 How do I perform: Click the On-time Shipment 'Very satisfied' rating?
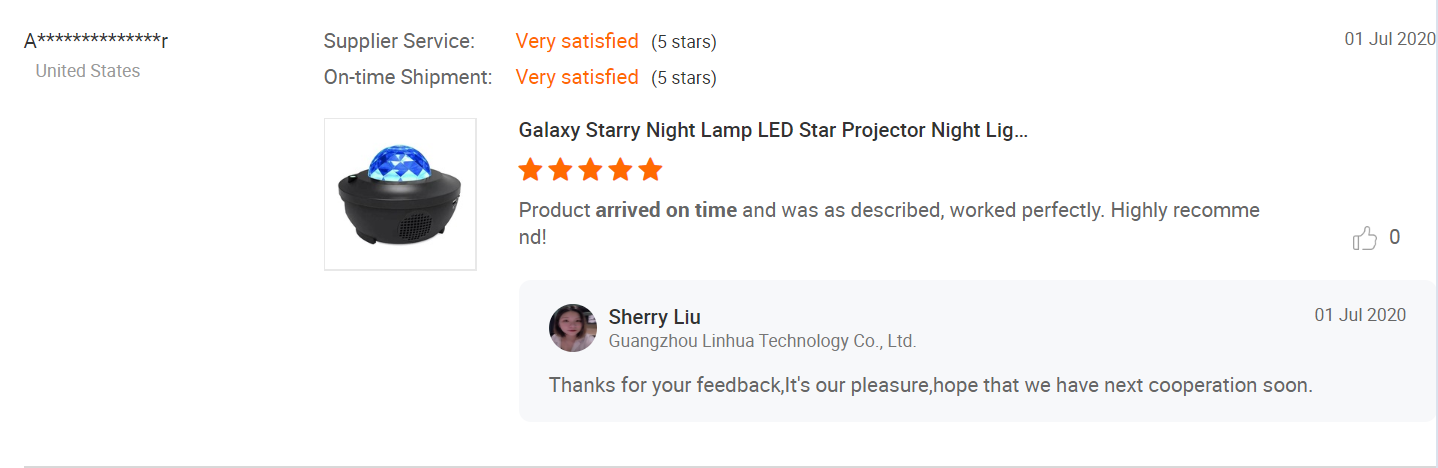click(x=577, y=77)
